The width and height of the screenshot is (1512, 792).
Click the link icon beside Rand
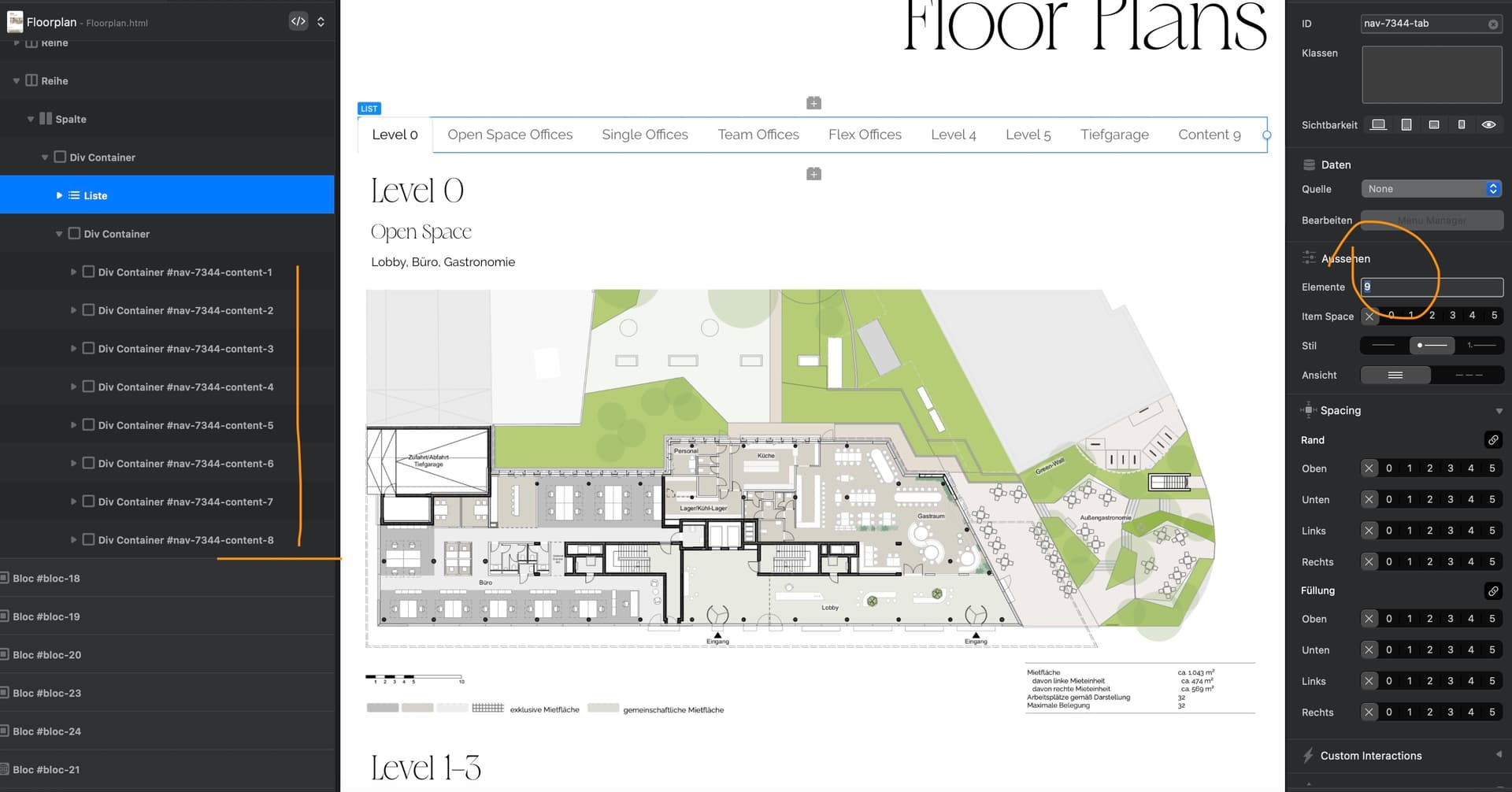1492,440
